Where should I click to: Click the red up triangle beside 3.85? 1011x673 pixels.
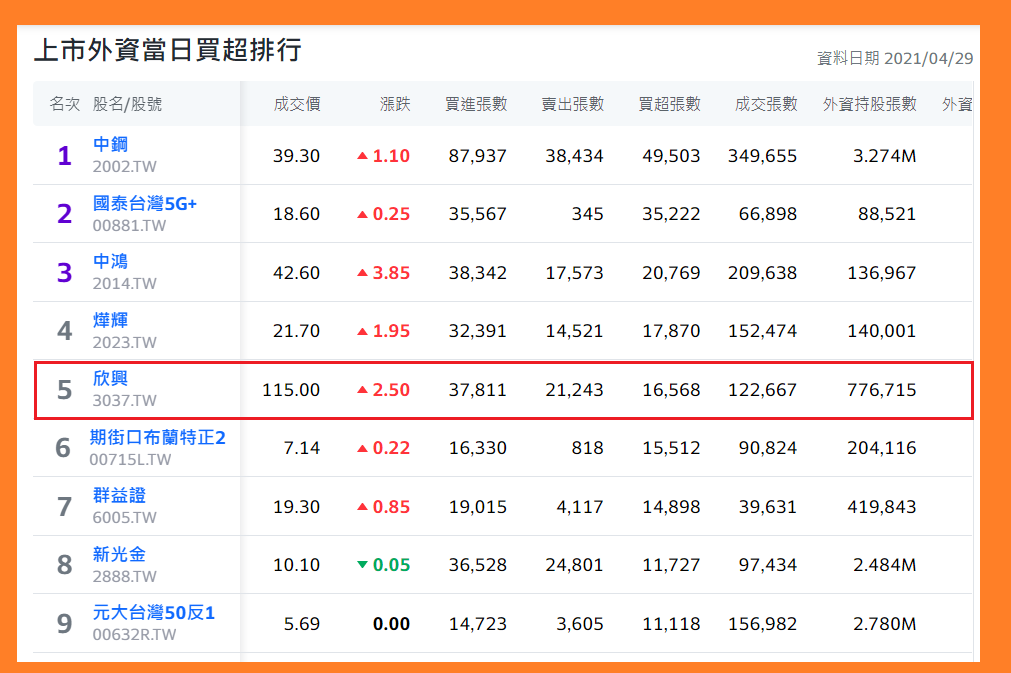362,273
